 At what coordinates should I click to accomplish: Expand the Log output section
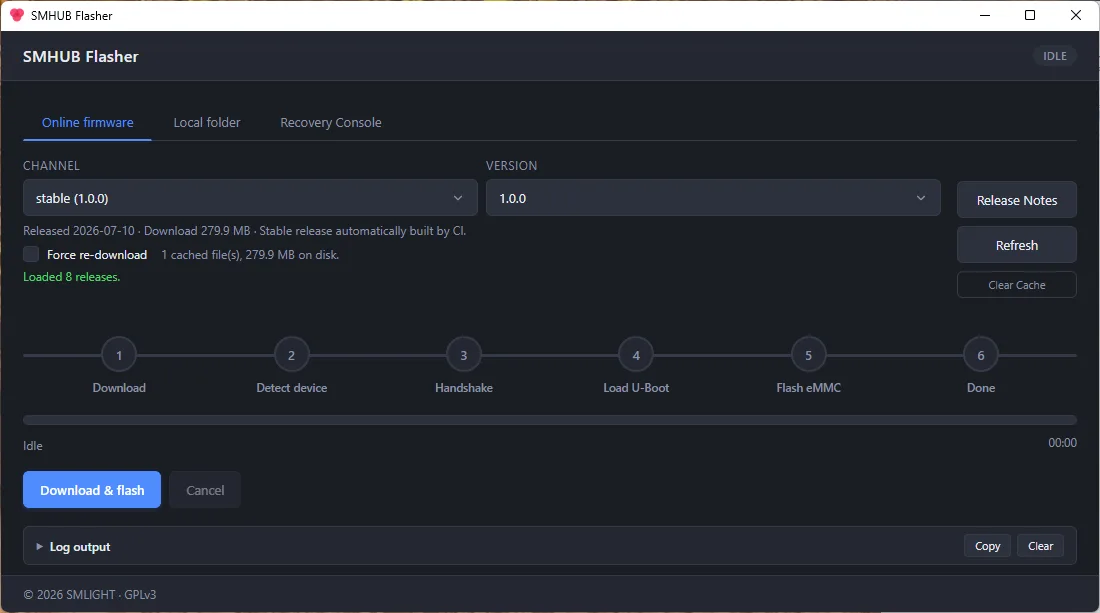tap(74, 546)
